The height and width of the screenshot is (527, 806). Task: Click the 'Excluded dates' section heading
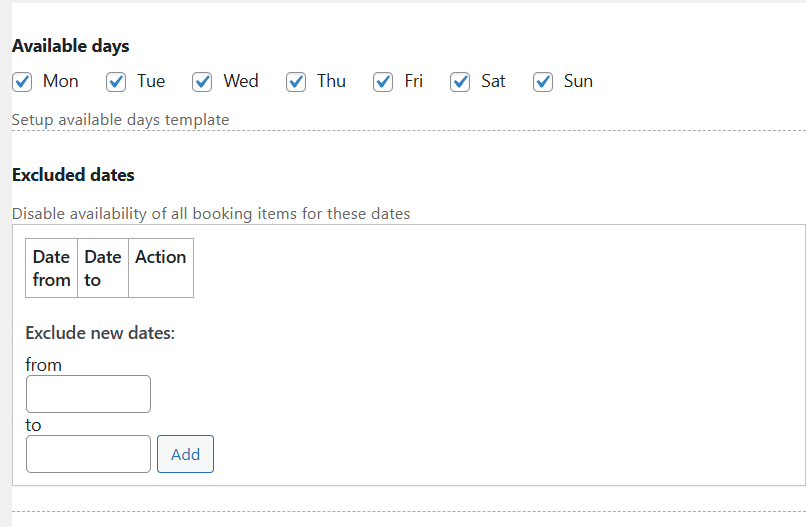tap(73, 175)
